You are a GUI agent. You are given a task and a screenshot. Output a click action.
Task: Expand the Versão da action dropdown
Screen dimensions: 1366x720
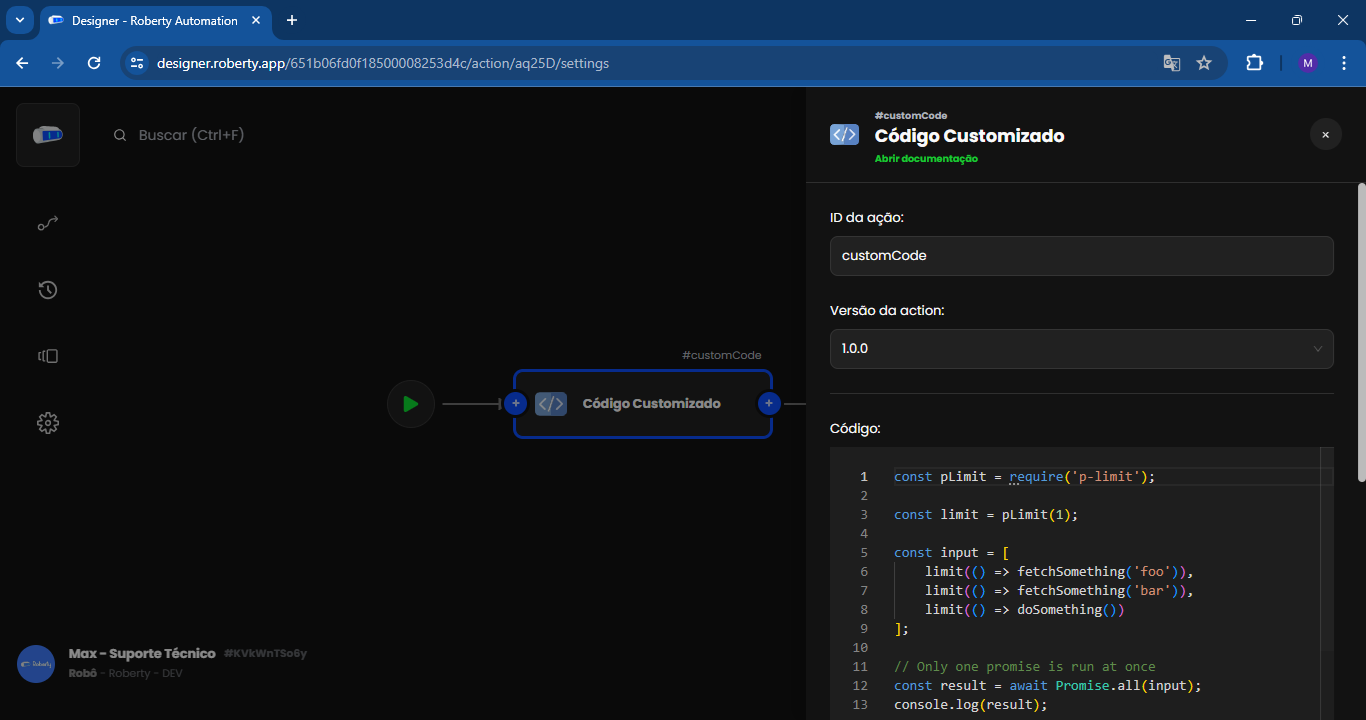(1081, 349)
